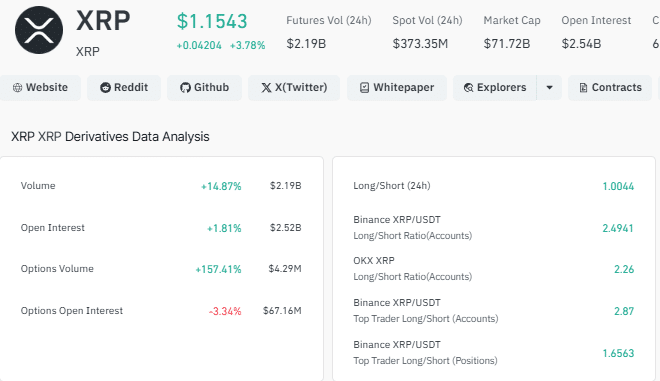Select the $2.54B open interest value
The width and height of the screenshot is (660, 381).
click(x=581, y=43)
